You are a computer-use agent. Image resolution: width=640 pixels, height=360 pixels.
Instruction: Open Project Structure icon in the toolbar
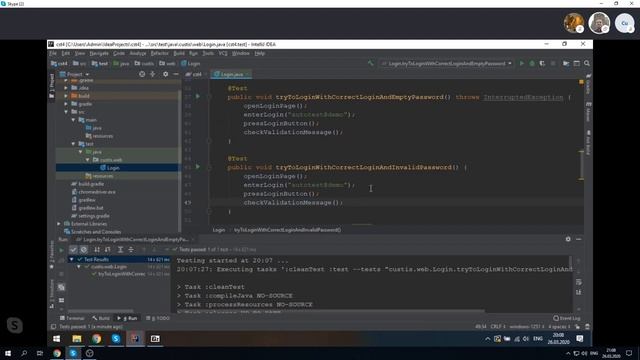[566, 64]
